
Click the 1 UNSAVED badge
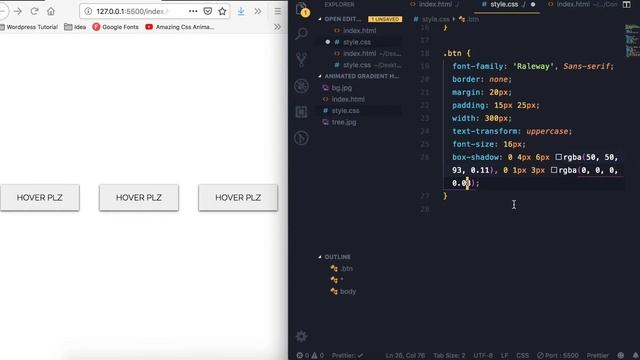[x=385, y=19]
